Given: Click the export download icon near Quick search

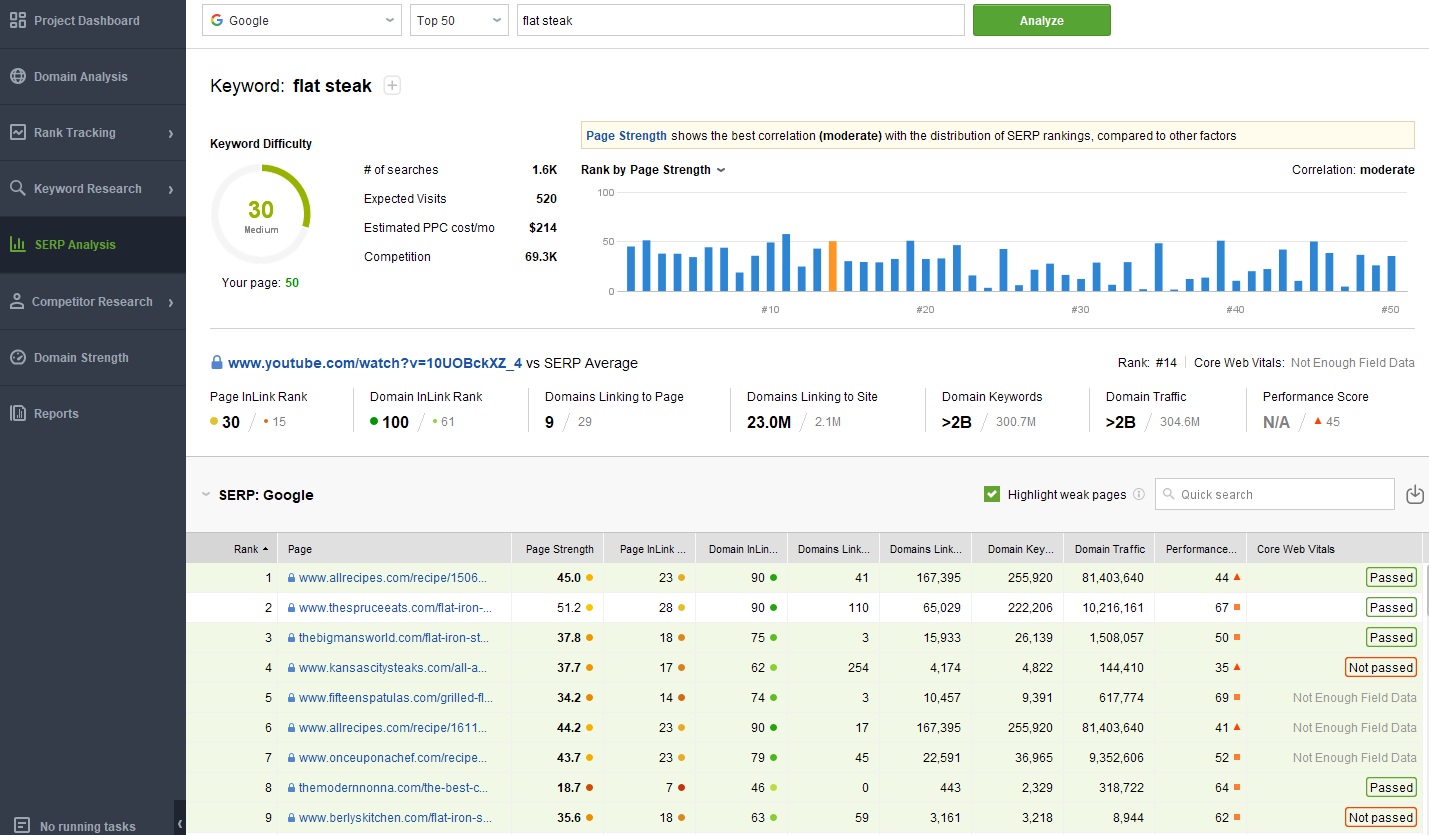Looking at the screenshot, I should coord(1414,494).
